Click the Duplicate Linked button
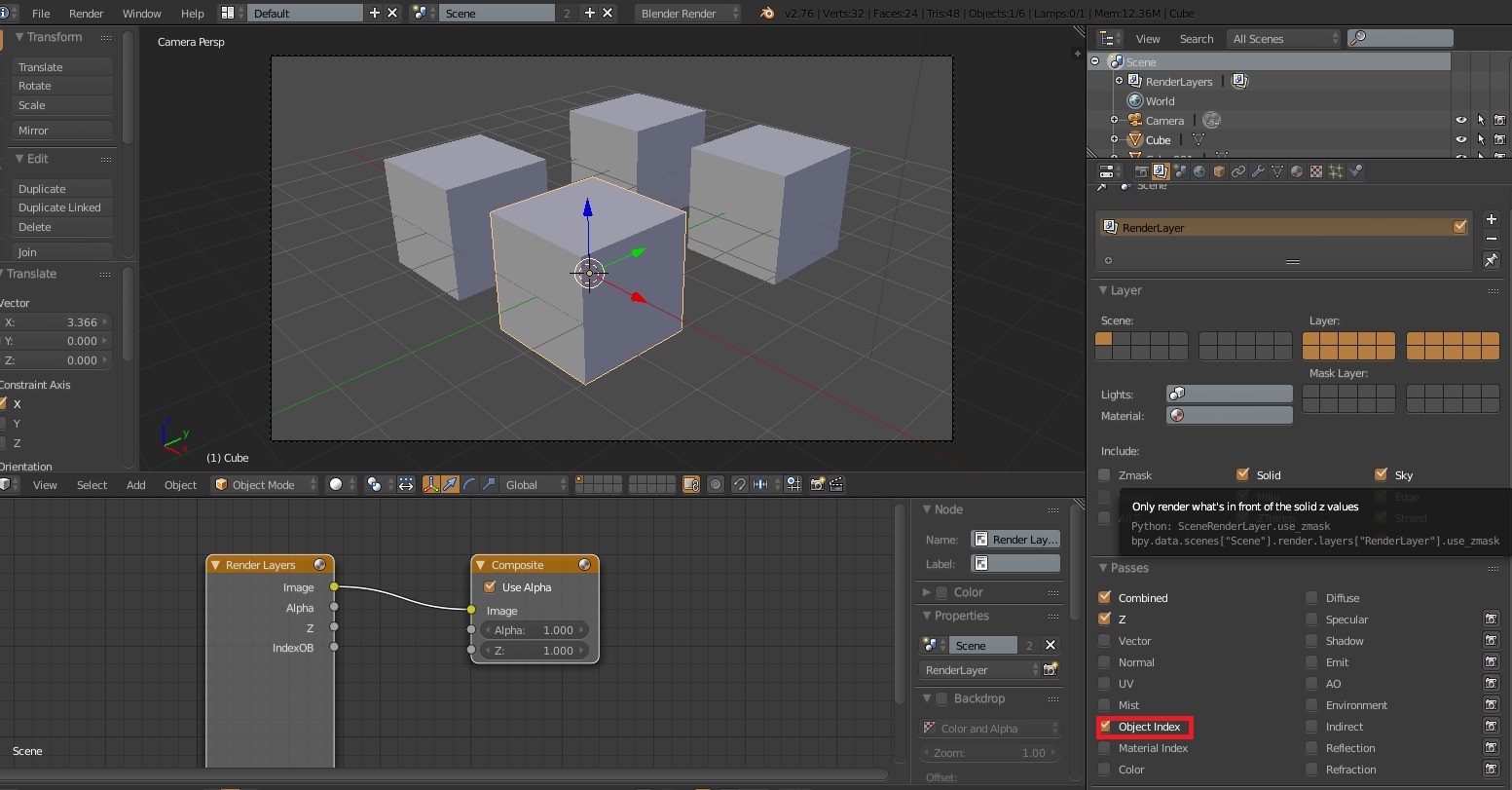 (x=63, y=207)
